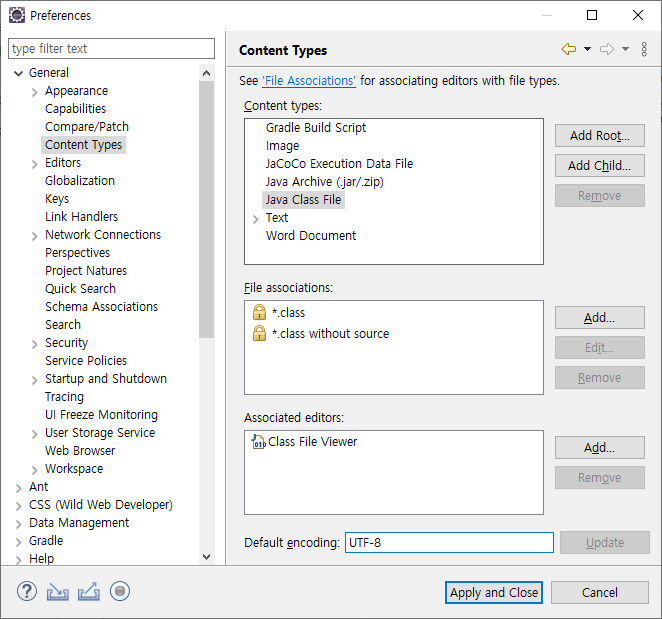Select Java Archive (.jar/.zip) type
This screenshot has width=662, height=619.
[325, 182]
